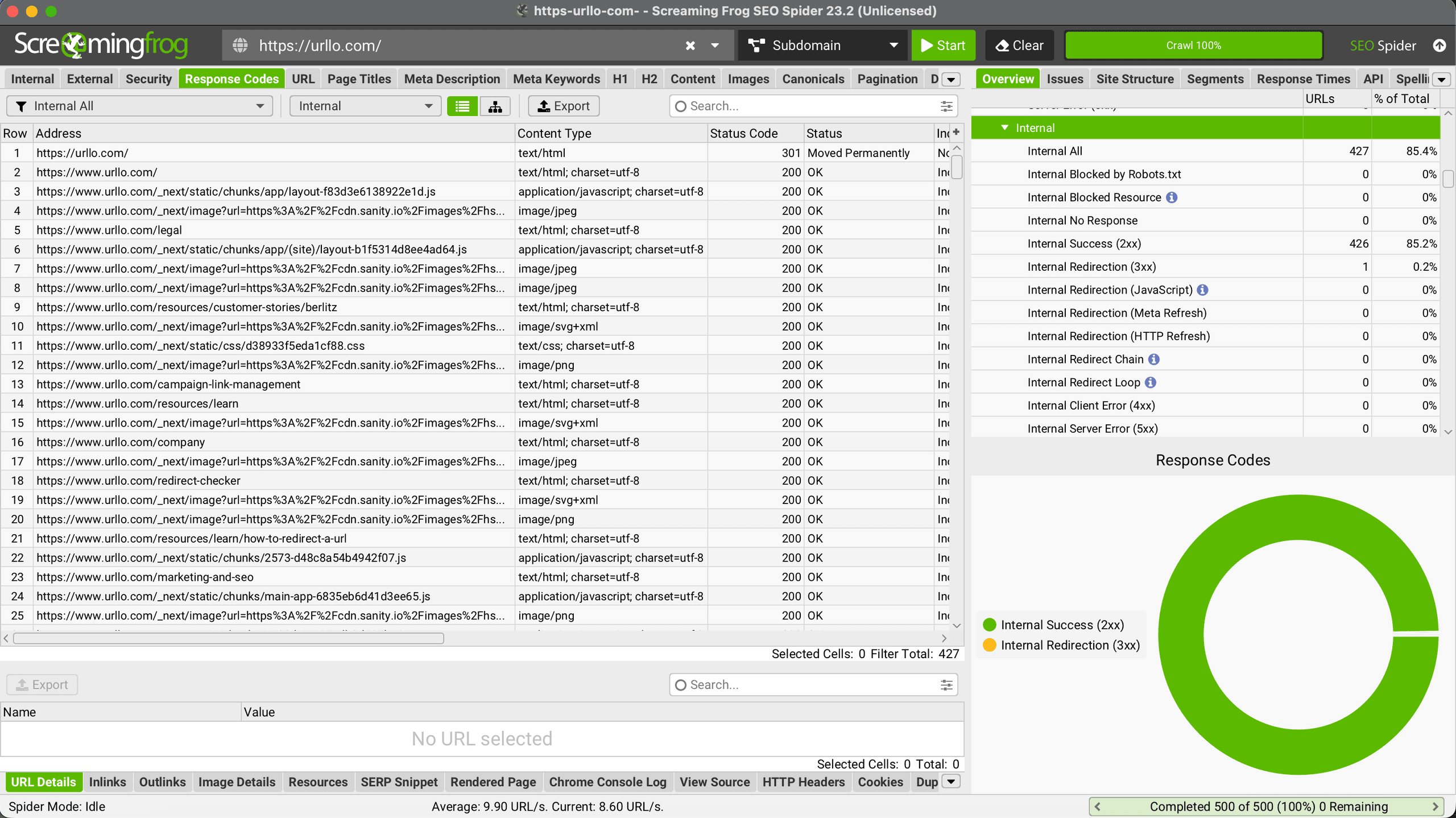Open the Response Times tab
The height and width of the screenshot is (818, 1456).
coord(1303,79)
